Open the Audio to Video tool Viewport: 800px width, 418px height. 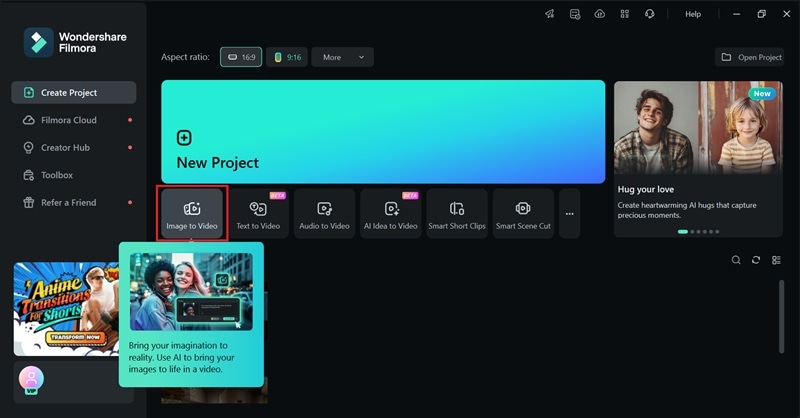coord(324,213)
